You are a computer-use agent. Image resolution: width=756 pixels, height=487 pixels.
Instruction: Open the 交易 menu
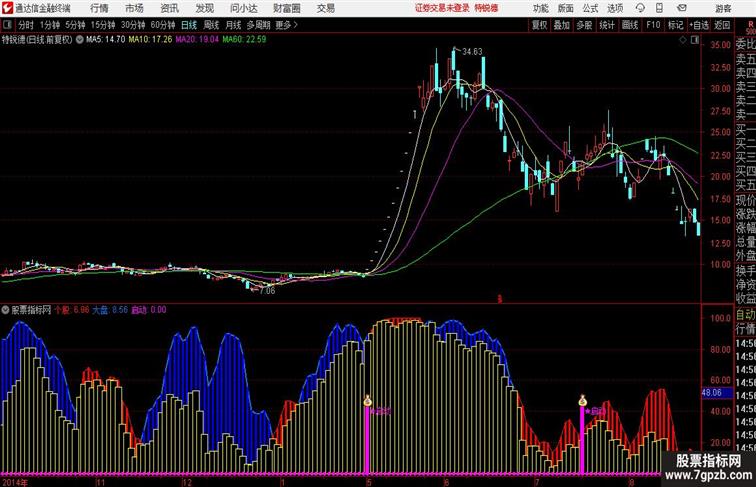[325, 8]
